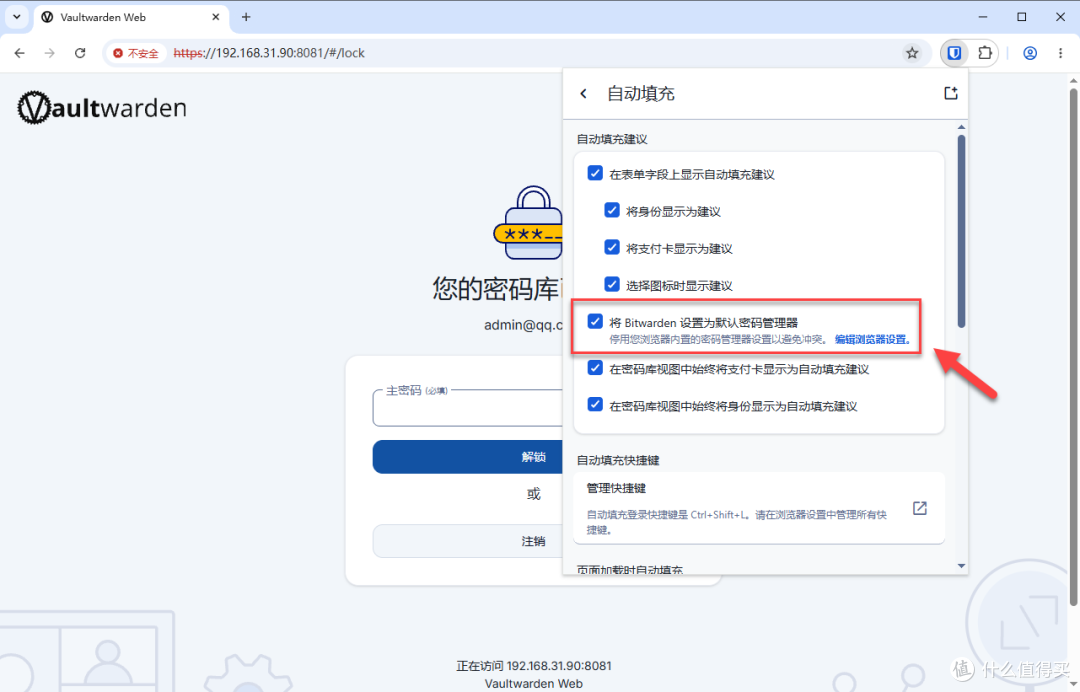
Task: Click the browser page vertical scrollbar
Action: point(1073,346)
